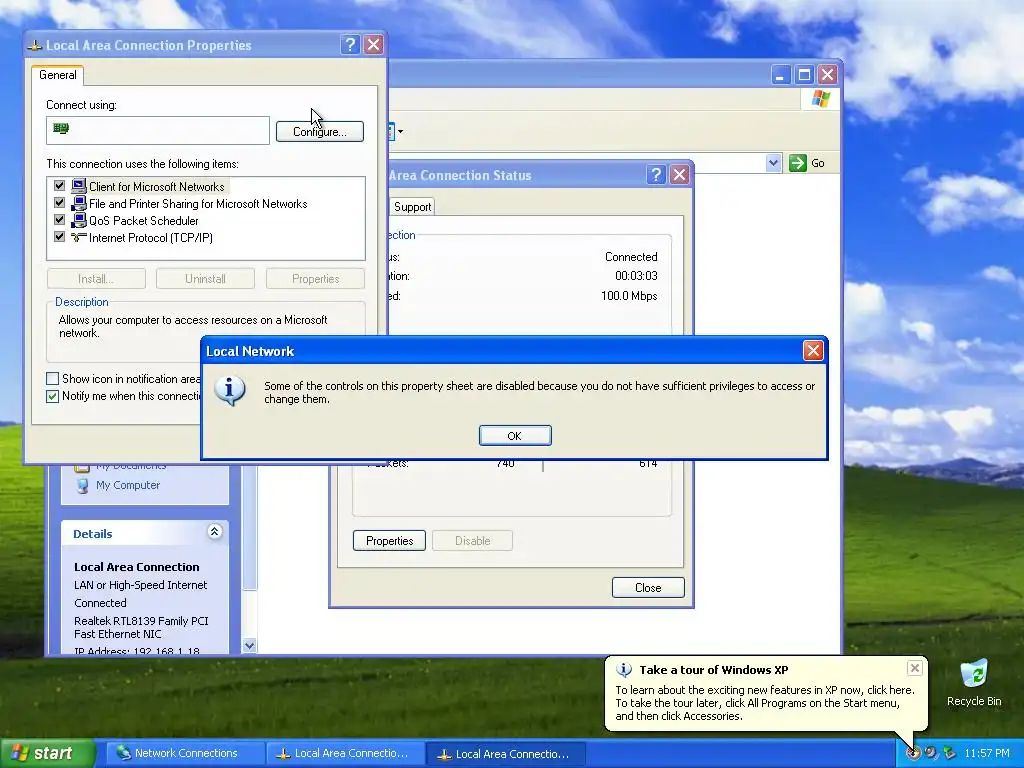The height and width of the screenshot is (768, 1024).
Task: Click the Disable button in Status window
Action: (x=472, y=541)
